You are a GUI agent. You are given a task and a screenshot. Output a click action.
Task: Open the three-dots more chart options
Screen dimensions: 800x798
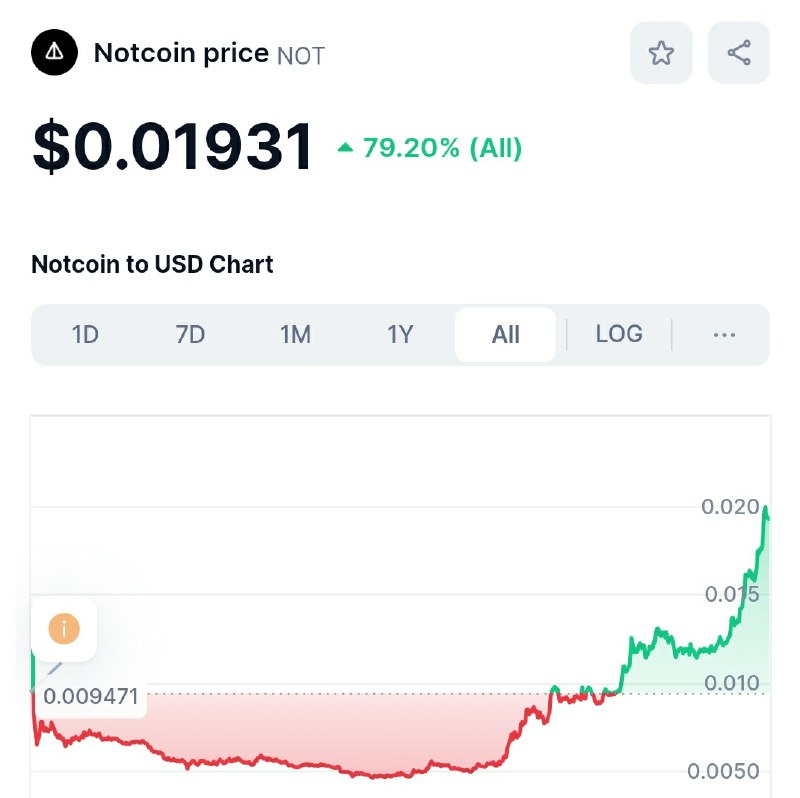(724, 335)
